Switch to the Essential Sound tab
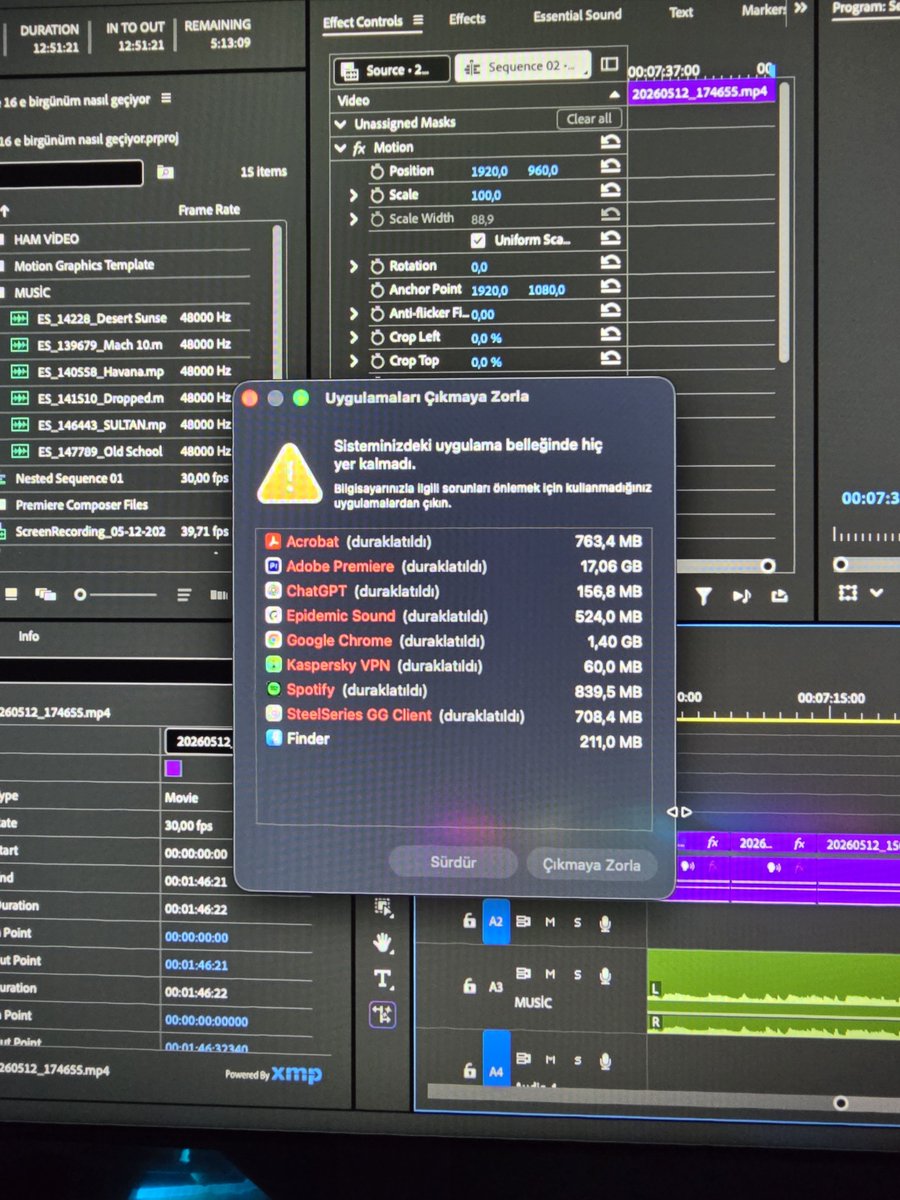900x1200 pixels. click(577, 16)
